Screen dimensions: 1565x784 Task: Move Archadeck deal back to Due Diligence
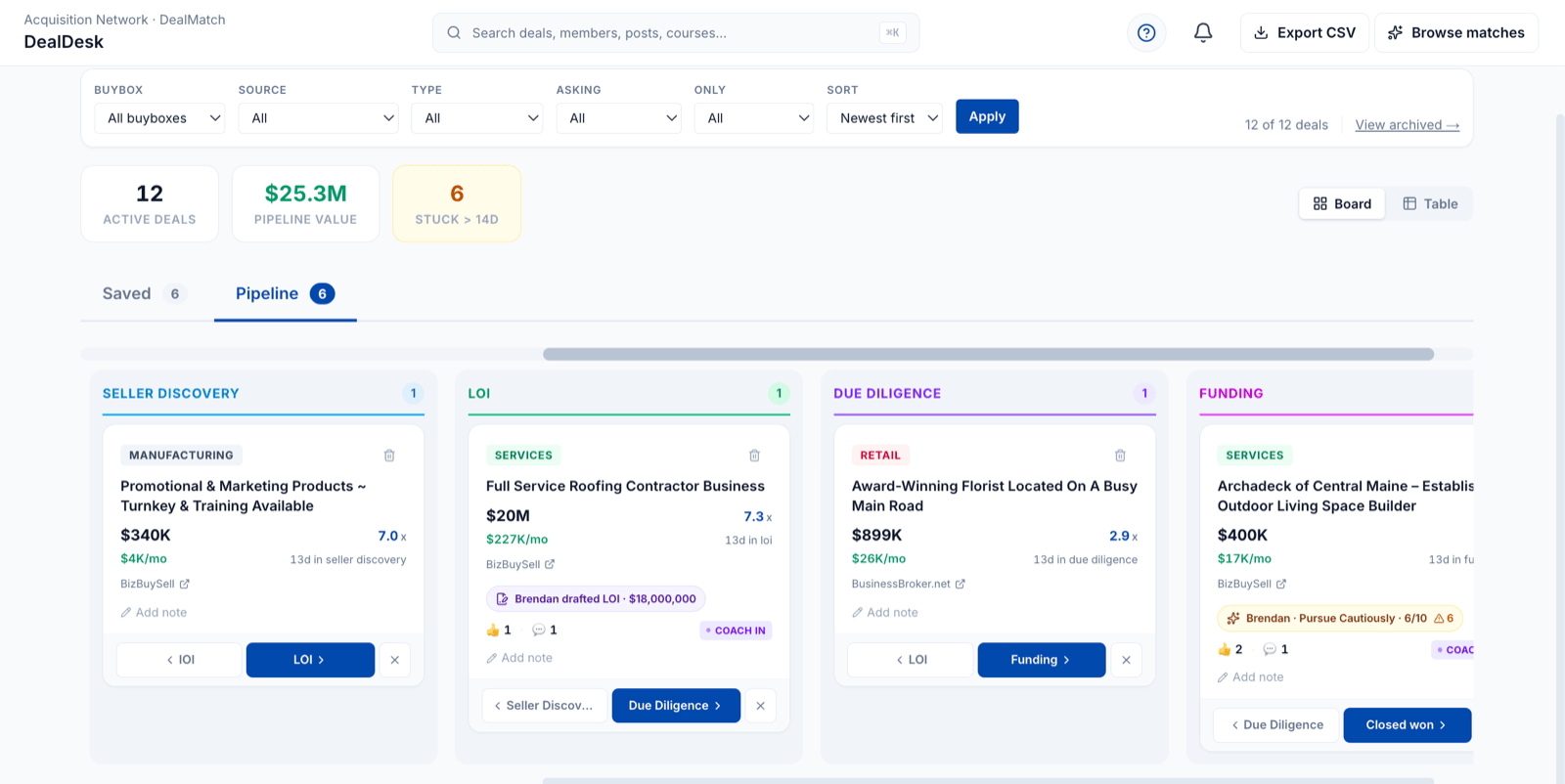[x=1276, y=725]
